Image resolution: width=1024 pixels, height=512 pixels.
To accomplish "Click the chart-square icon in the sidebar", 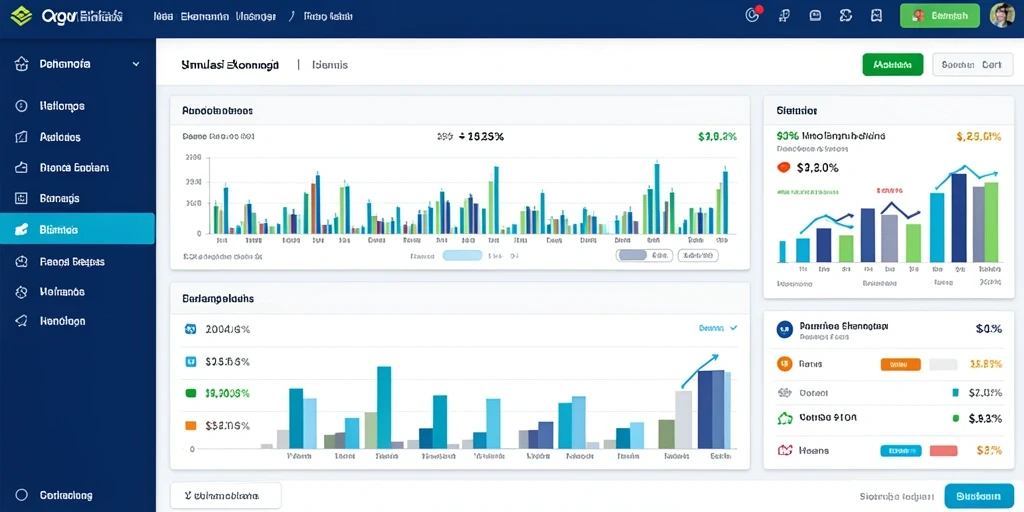I will pos(21,137).
